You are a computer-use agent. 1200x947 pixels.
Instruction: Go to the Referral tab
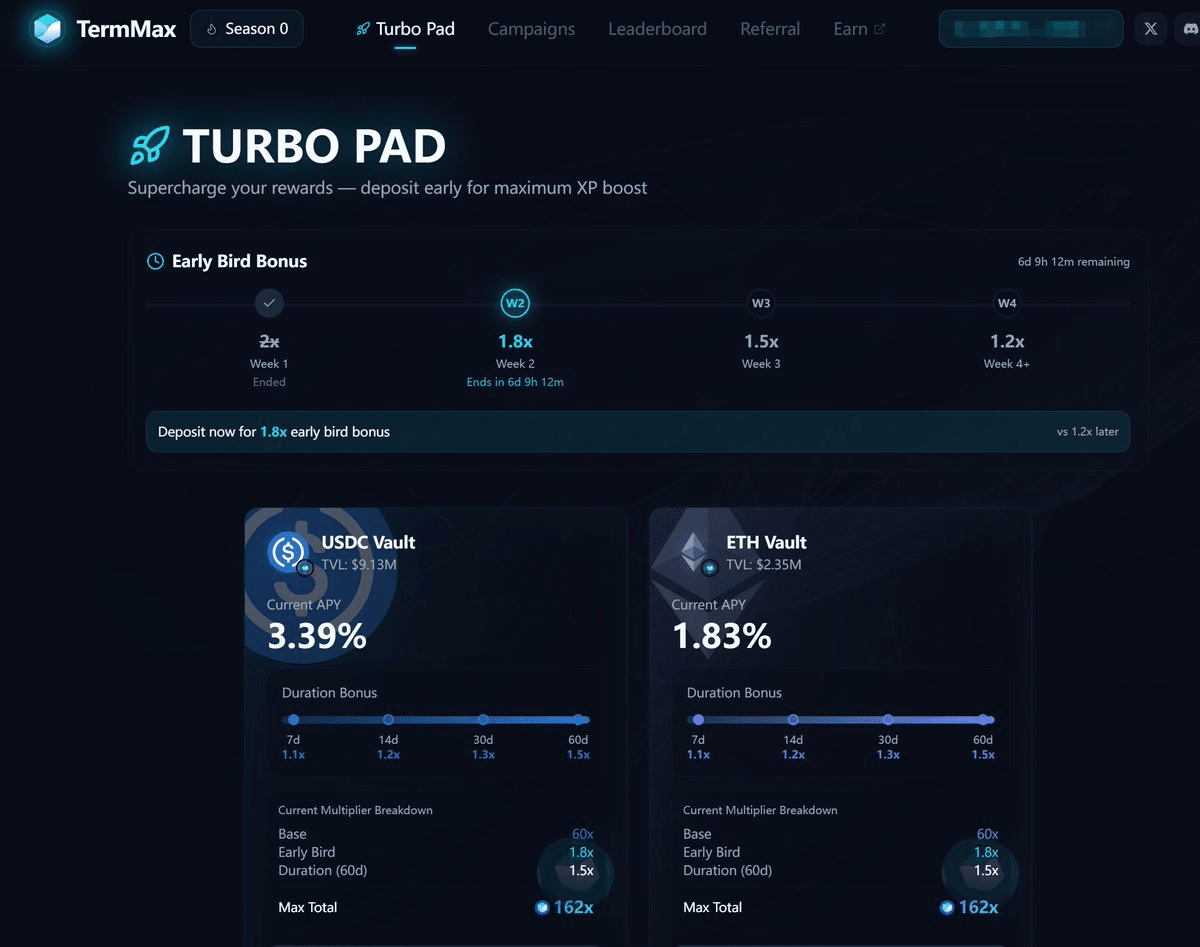770,29
